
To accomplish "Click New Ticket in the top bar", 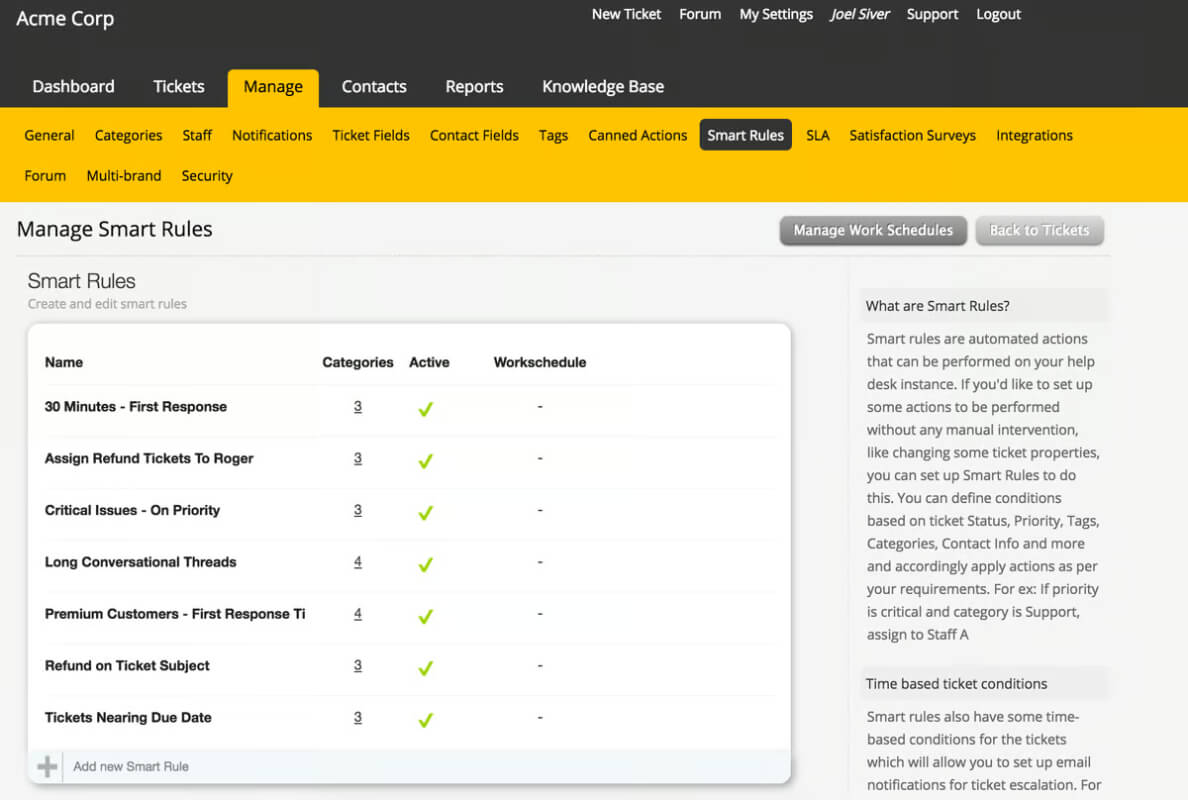I will pyautogui.click(x=626, y=14).
